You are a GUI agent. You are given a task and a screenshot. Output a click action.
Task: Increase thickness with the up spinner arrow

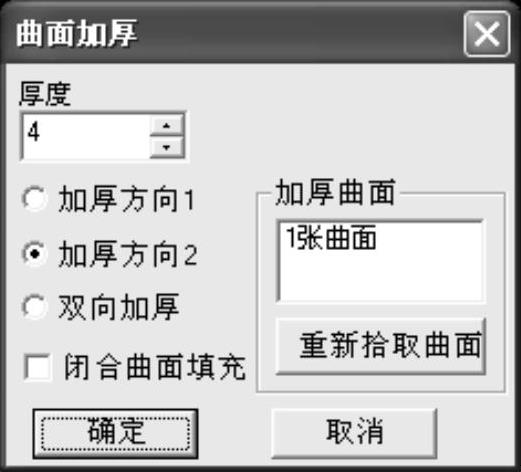[167, 126]
